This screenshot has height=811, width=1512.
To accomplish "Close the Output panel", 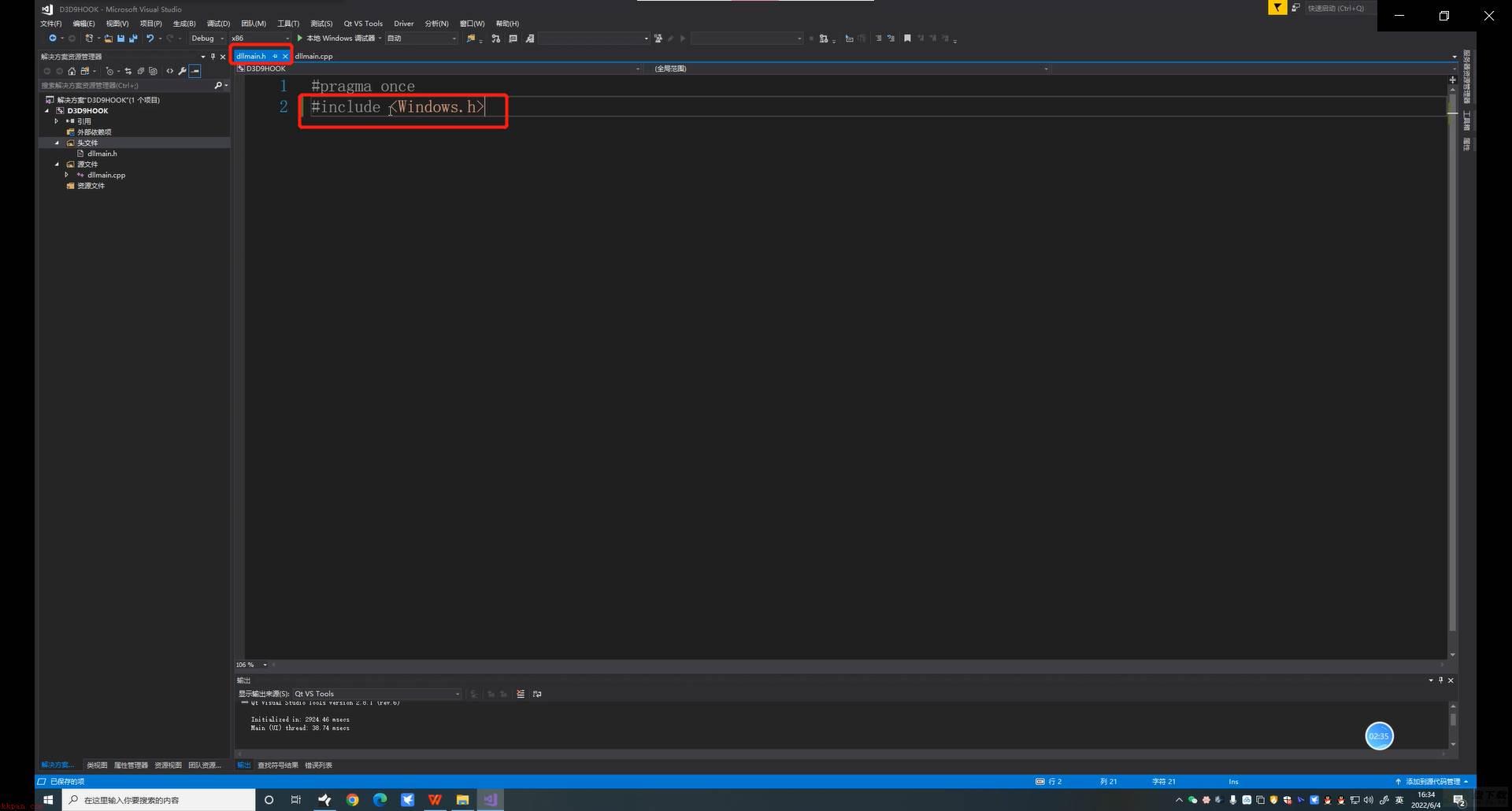I will coord(1451,680).
